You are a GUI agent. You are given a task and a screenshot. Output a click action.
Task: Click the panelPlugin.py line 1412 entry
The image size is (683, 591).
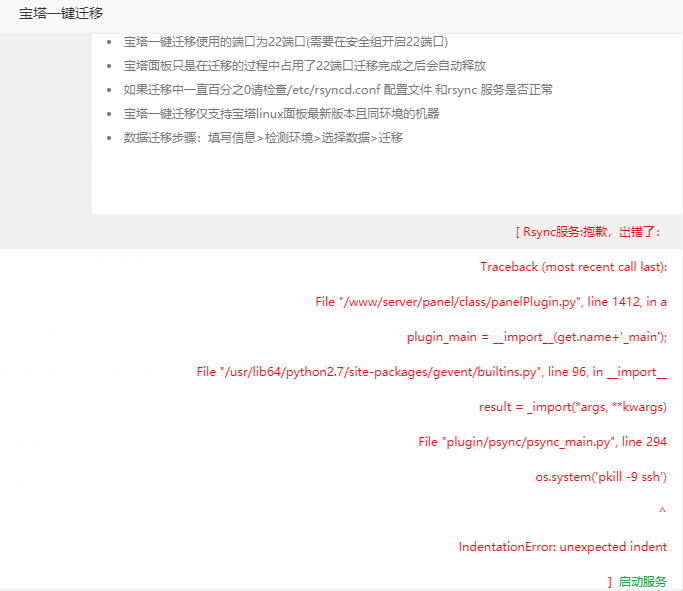491,301
